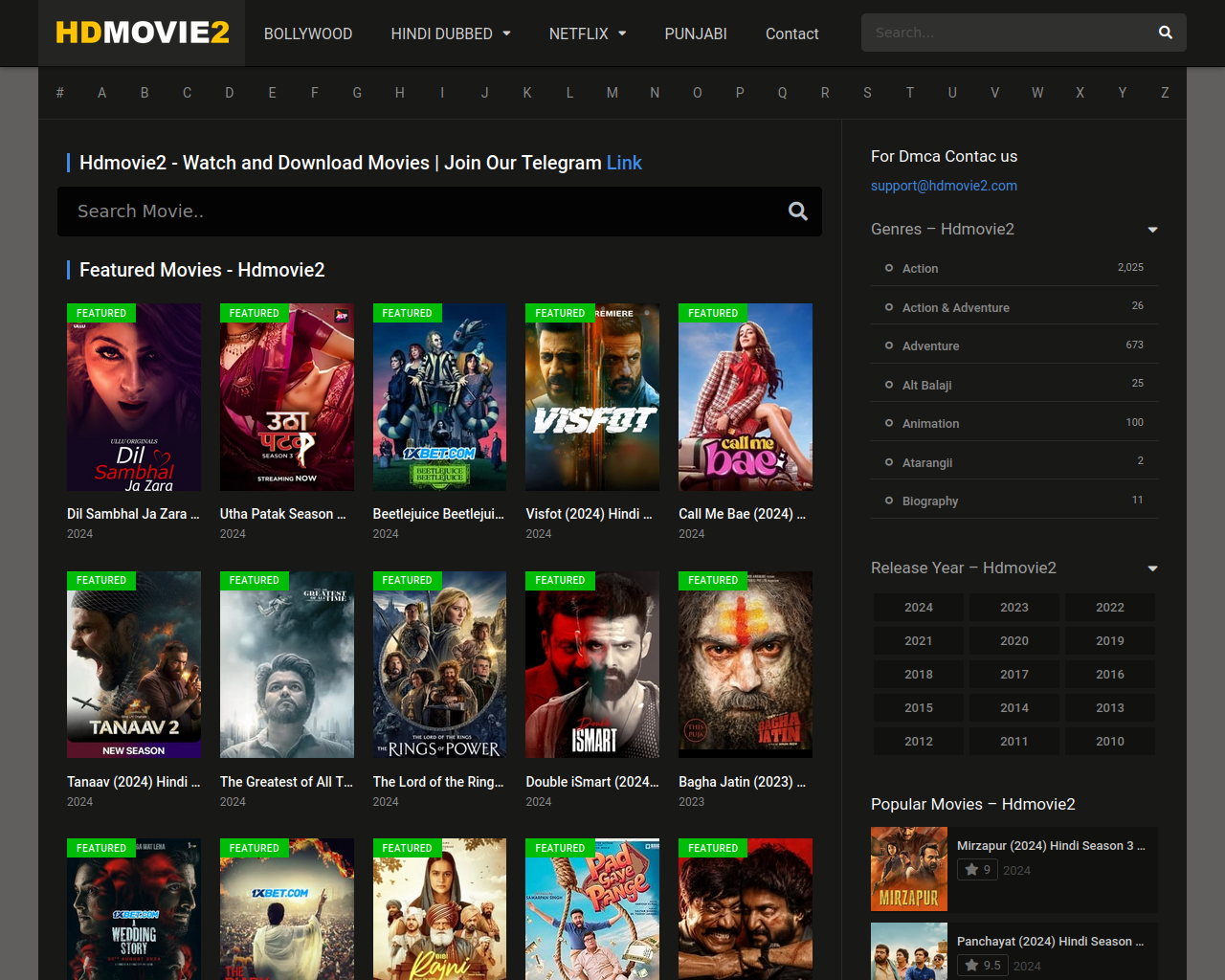This screenshot has height=980, width=1225.
Task: Open the Biography genre
Action: coord(930,501)
